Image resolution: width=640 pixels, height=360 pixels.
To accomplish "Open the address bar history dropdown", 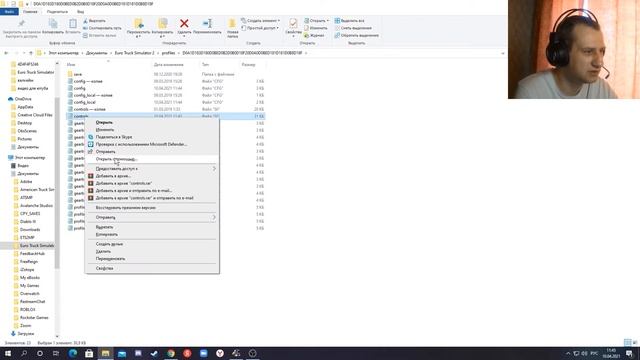I will (502, 53).
